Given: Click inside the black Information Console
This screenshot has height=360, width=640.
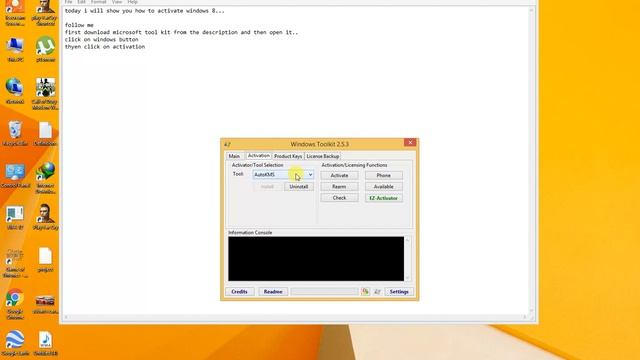Looking at the screenshot, I should point(316,259).
